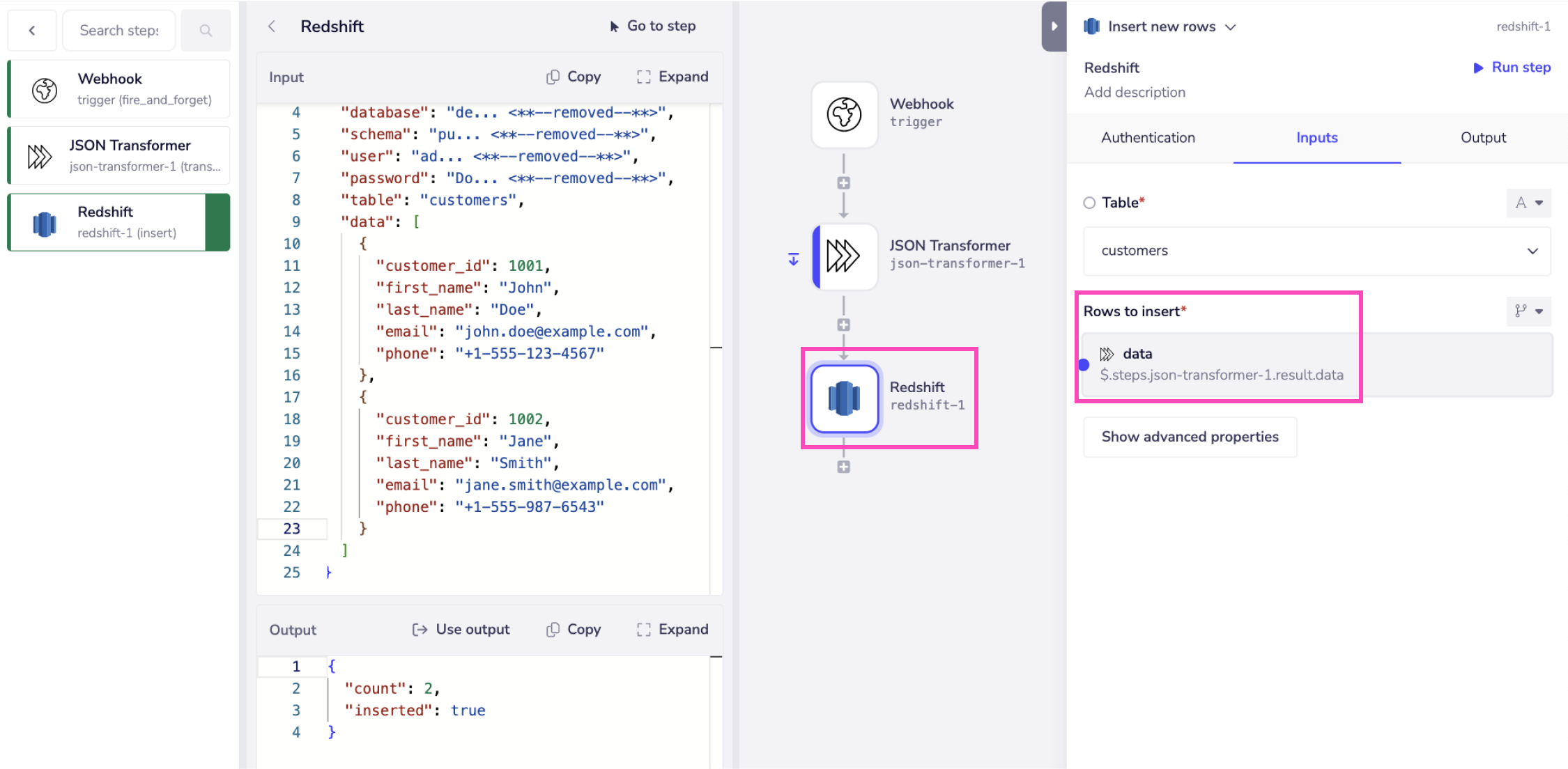1568x769 pixels.
Task: Click the back chevron beside Redshift title
Action: click(x=272, y=26)
